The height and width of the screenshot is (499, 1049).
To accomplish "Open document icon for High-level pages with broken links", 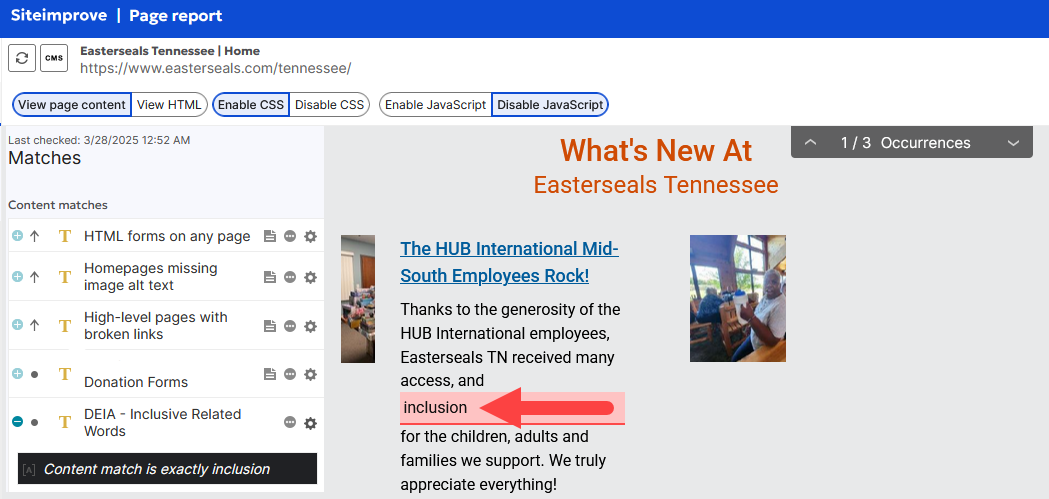I will click(270, 326).
